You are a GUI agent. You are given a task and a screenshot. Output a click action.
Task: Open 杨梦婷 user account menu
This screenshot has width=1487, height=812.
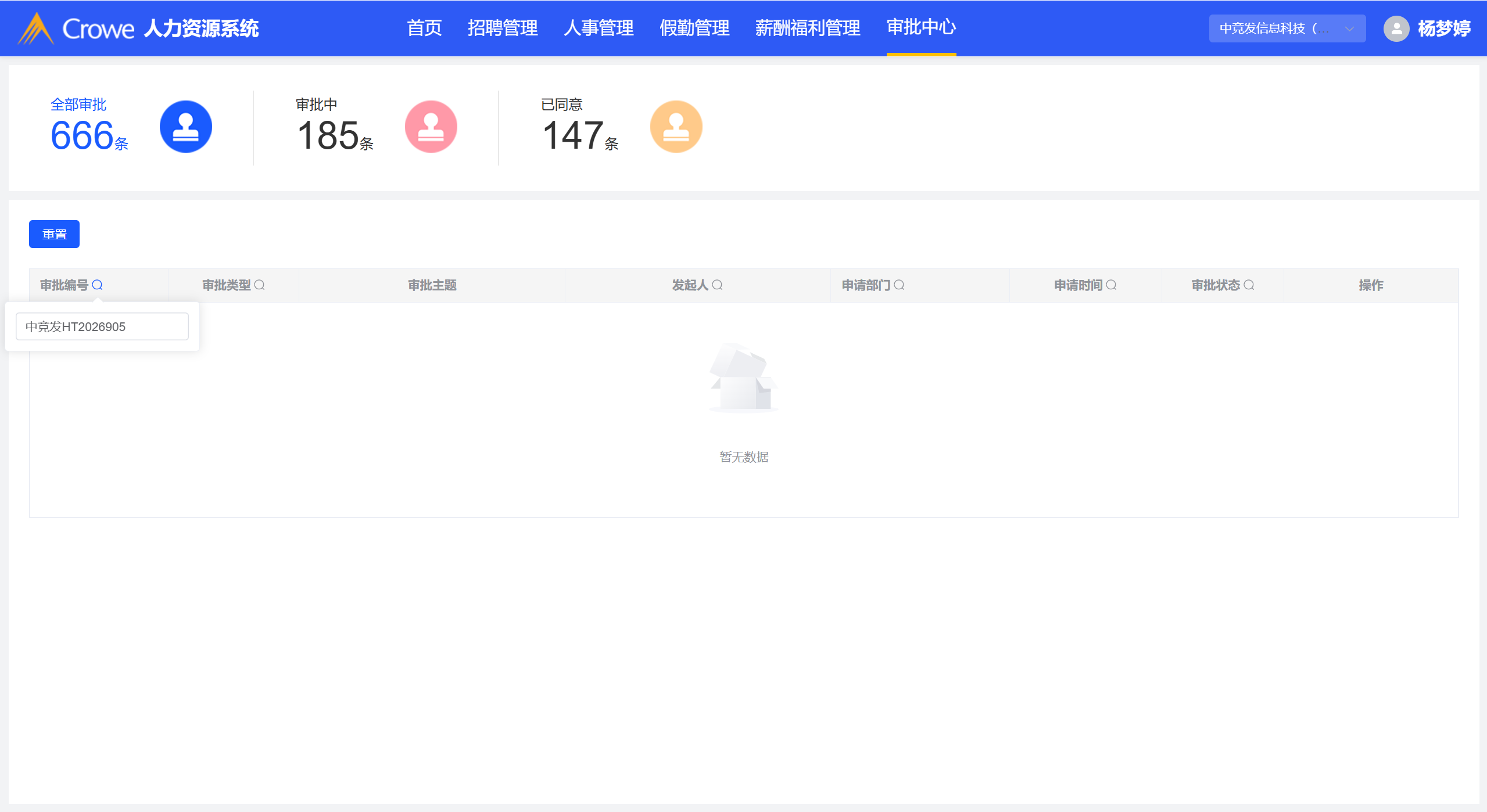click(1443, 28)
